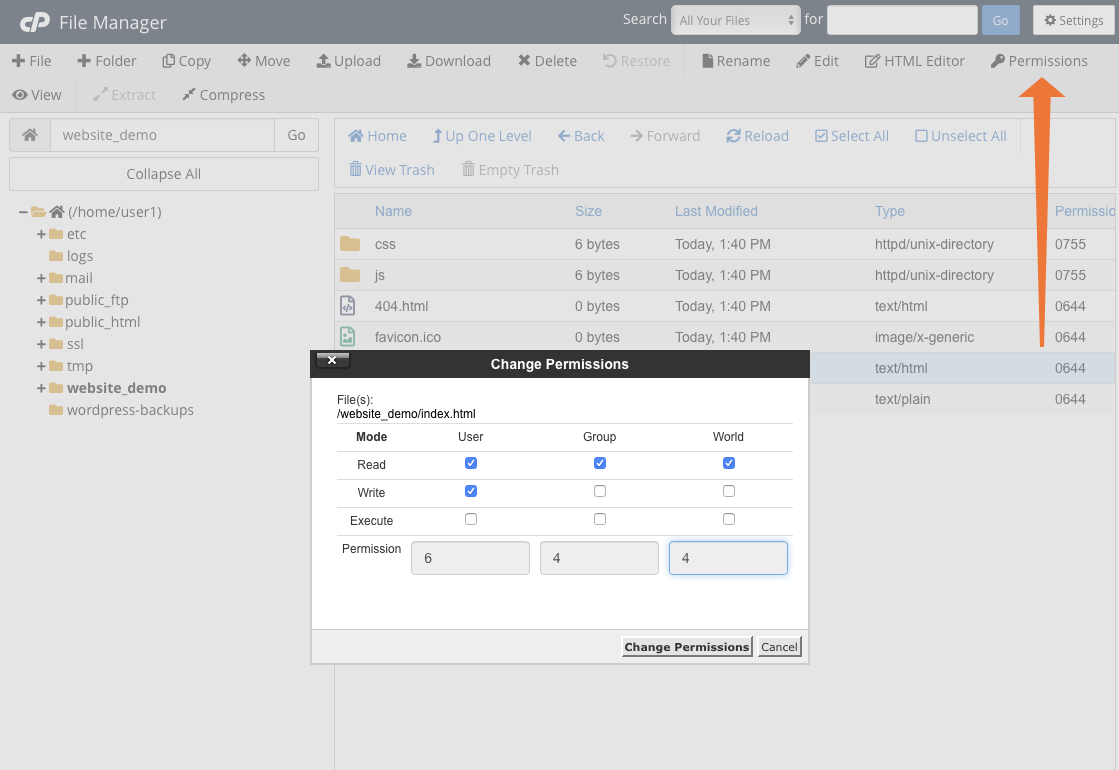Viewport: 1119px width, 770px height.
Task: Move a file with the Move icon
Action: [263, 61]
